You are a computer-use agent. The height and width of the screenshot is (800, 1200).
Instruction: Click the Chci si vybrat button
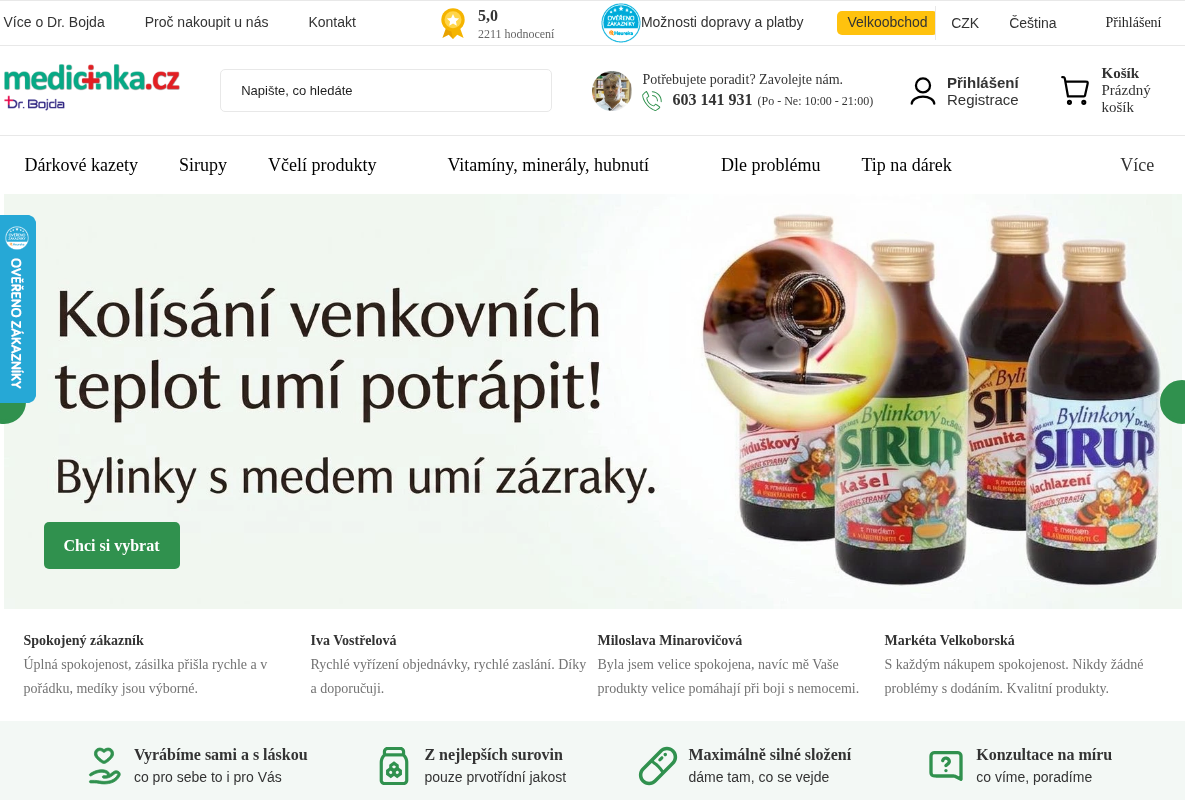point(112,546)
